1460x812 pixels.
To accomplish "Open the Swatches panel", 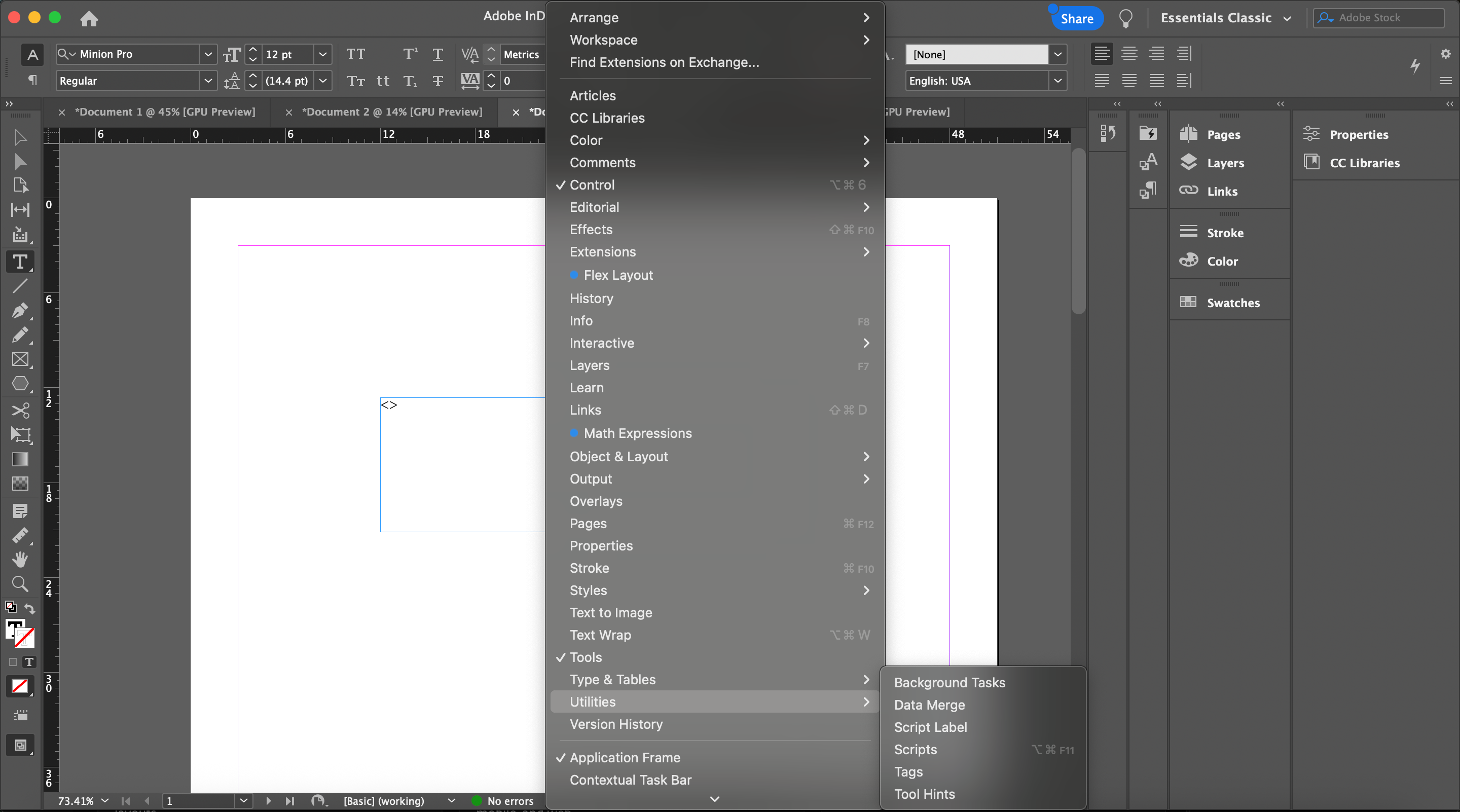I will [x=1233, y=303].
